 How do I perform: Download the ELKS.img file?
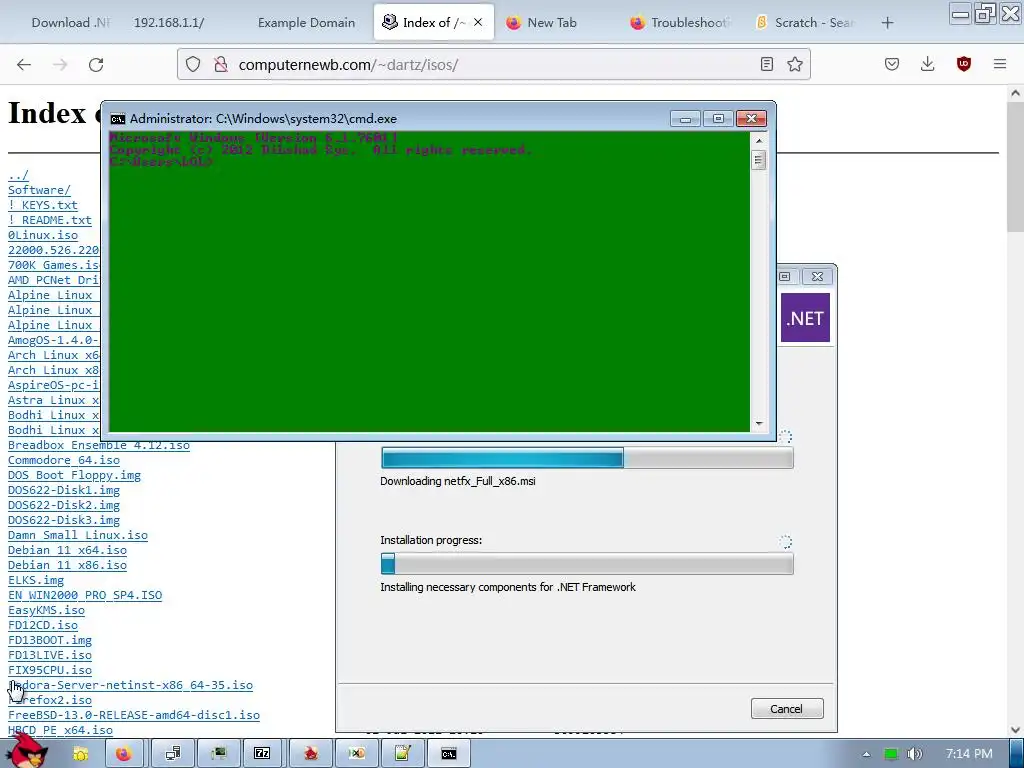click(x=36, y=580)
